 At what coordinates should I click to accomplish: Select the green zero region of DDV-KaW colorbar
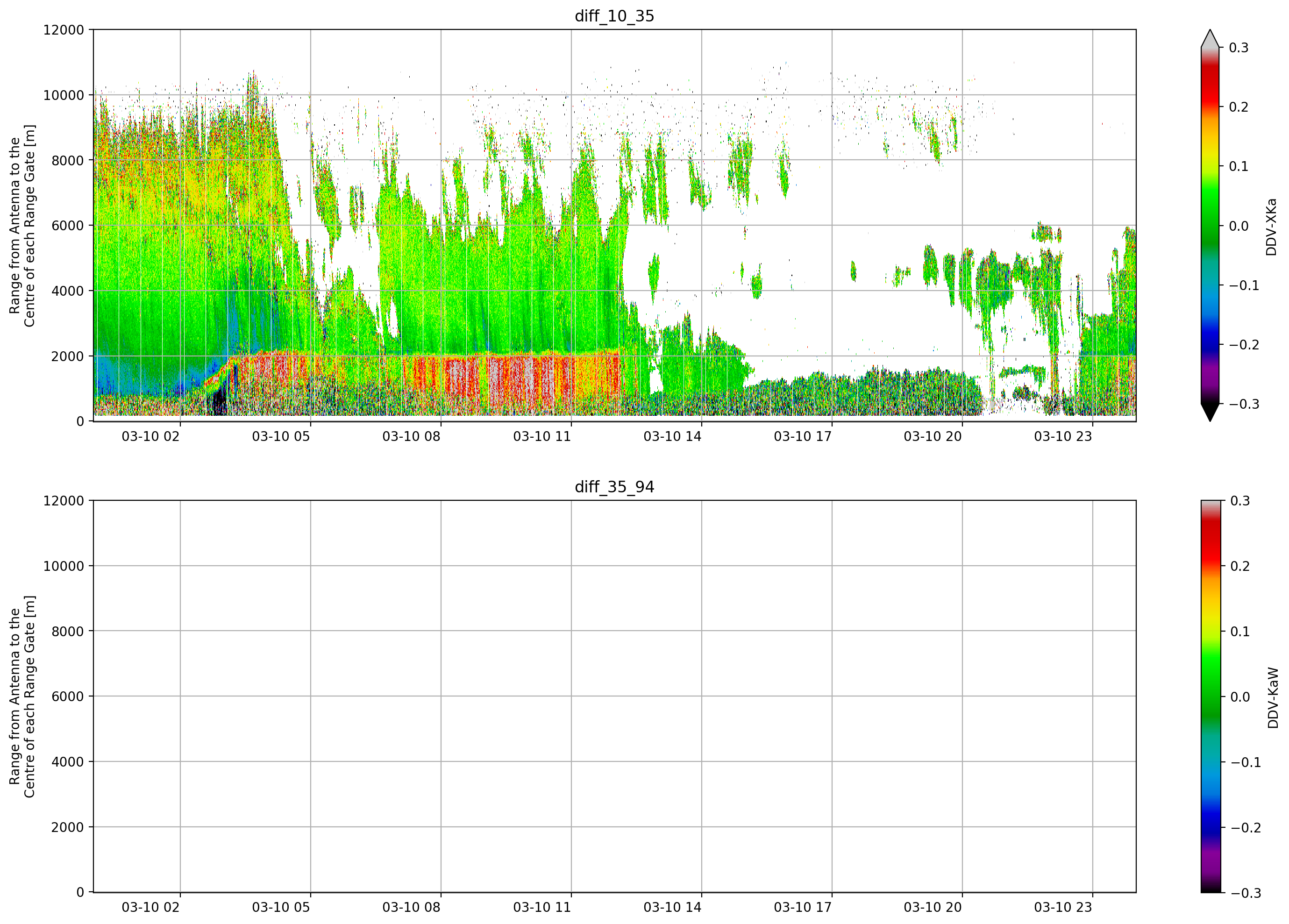(x=1210, y=697)
